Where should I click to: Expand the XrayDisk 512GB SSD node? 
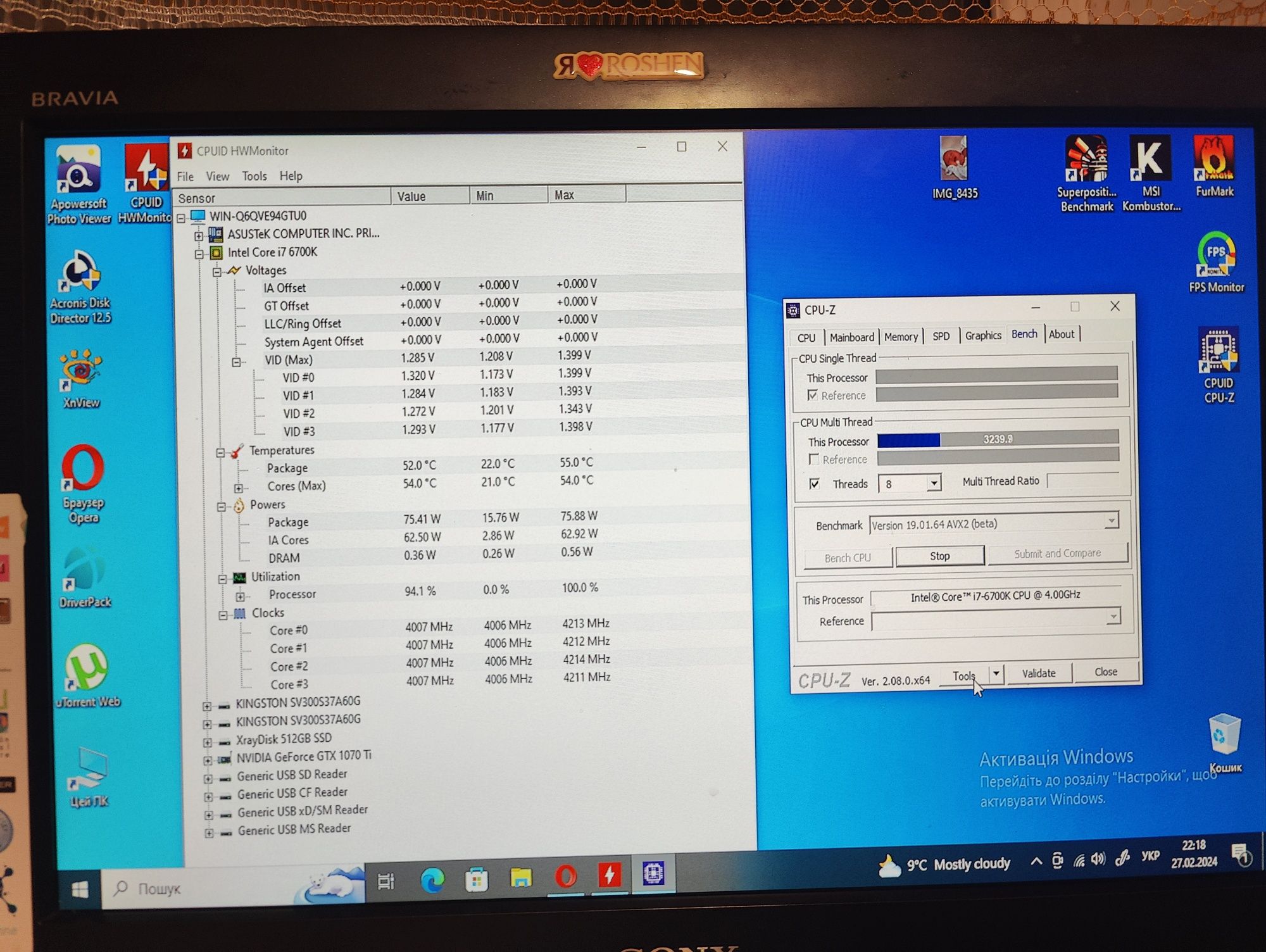(208, 742)
